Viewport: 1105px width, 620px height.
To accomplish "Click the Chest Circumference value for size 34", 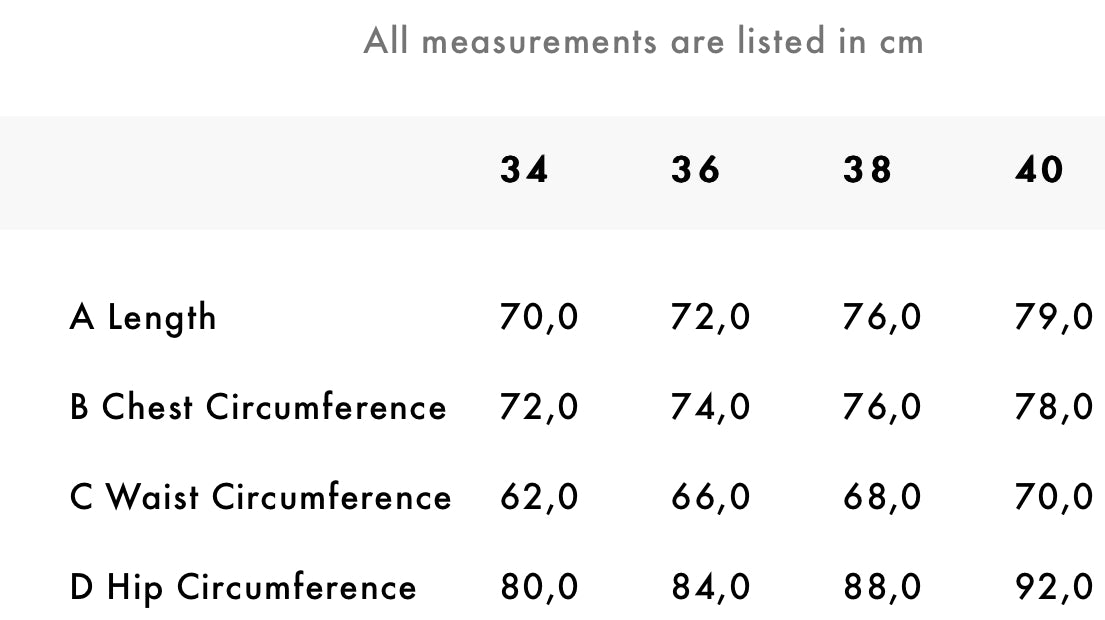I will (539, 408).
